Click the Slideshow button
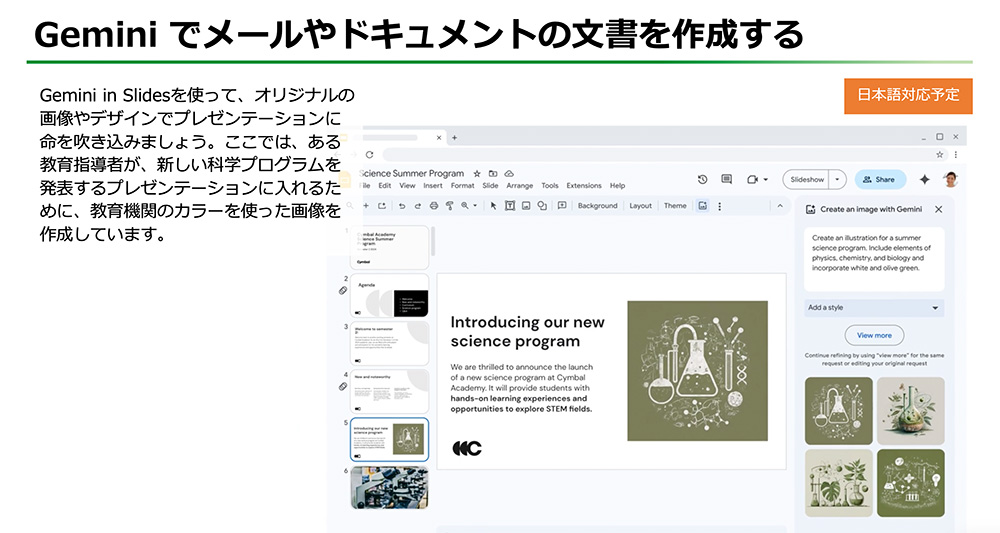The image size is (1000, 533). [x=807, y=180]
